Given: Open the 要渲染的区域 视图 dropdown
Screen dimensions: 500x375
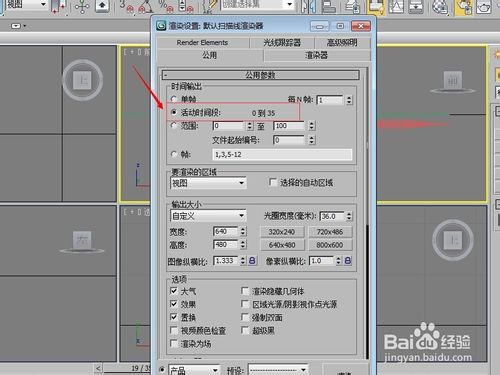Looking at the screenshot, I should click(208, 183).
